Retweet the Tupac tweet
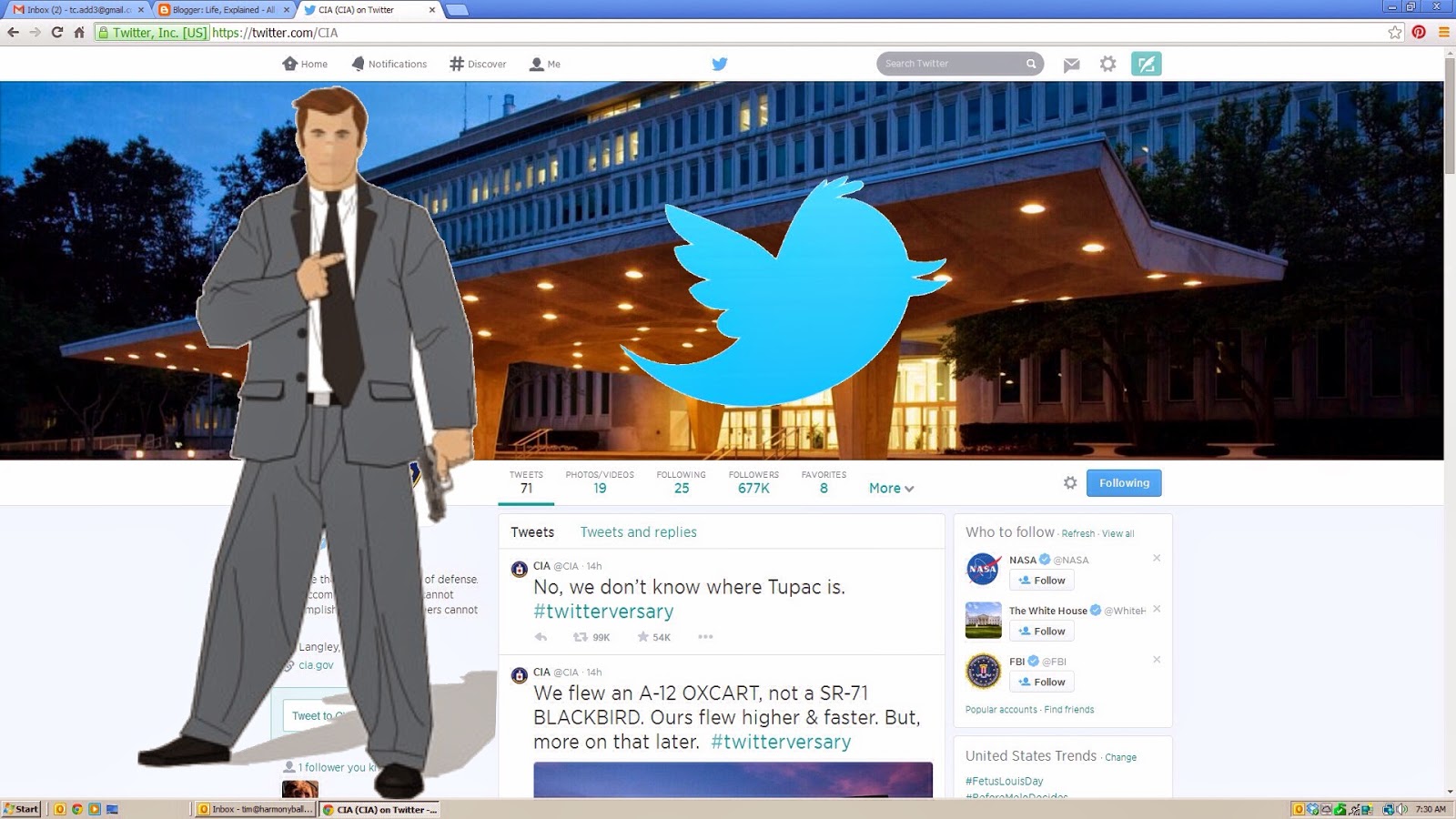 coord(580,637)
